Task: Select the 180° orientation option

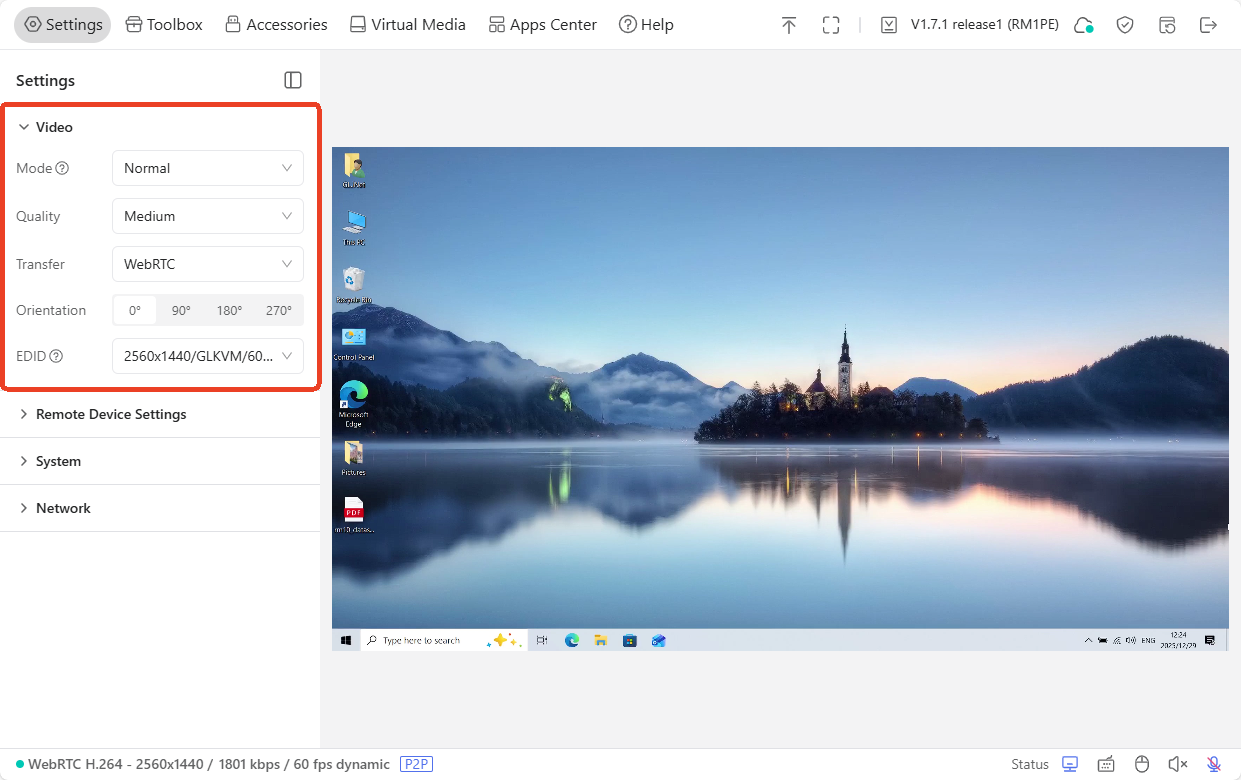Action: pyautogui.click(x=230, y=310)
